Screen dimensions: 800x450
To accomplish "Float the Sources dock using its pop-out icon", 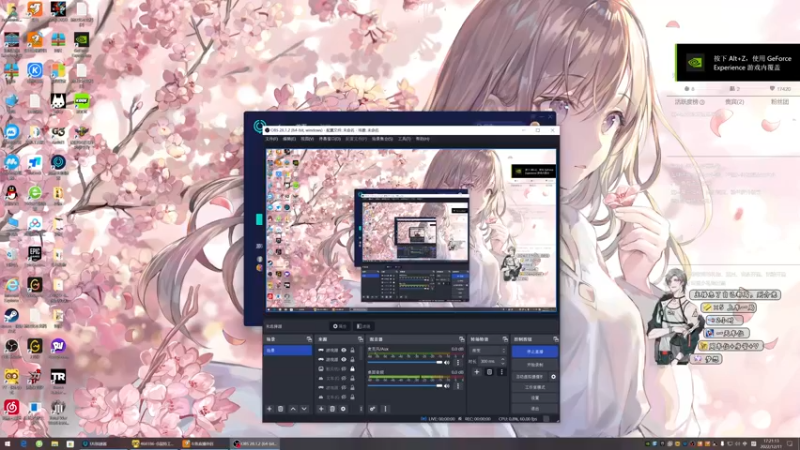I will [360, 339].
